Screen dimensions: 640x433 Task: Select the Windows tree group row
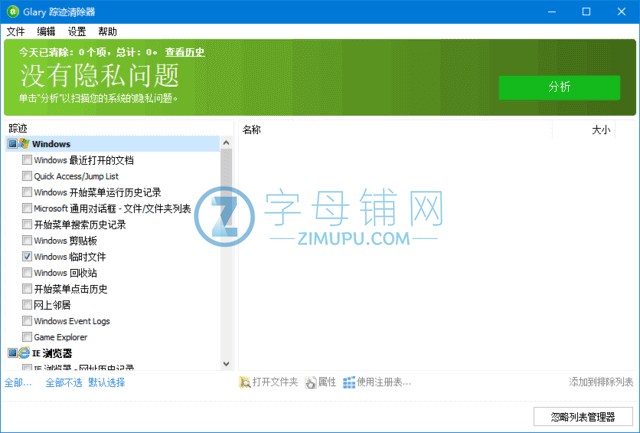(113, 144)
